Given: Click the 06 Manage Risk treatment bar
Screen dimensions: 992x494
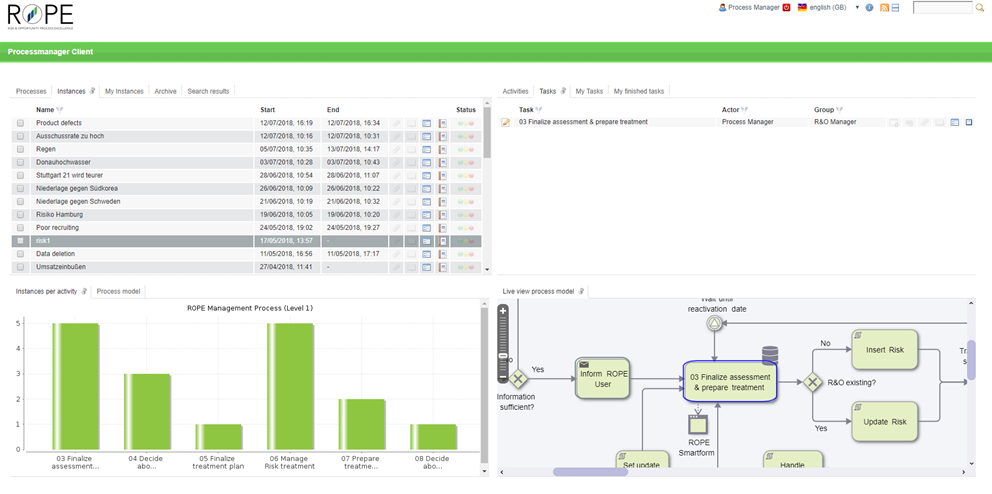Looking at the screenshot, I should pos(290,386).
